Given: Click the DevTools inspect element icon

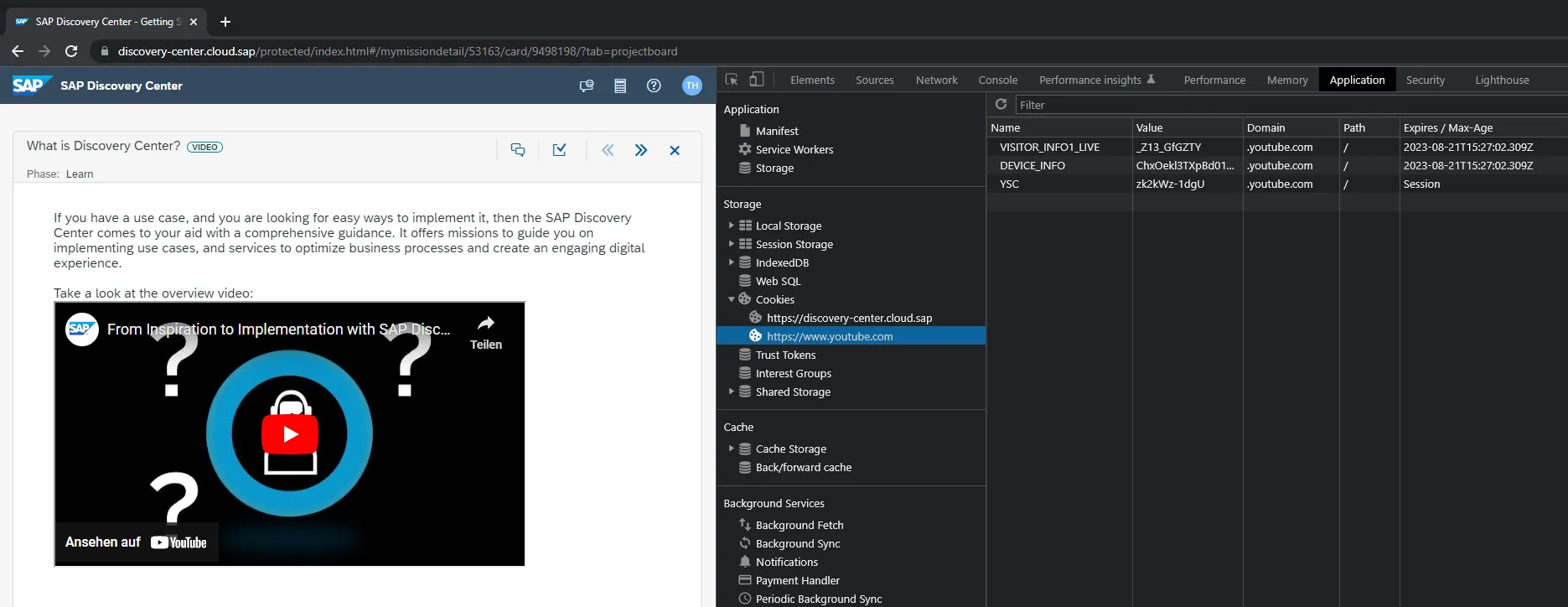Looking at the screenshot, I should pyautogui.click(x=732, y=80).
